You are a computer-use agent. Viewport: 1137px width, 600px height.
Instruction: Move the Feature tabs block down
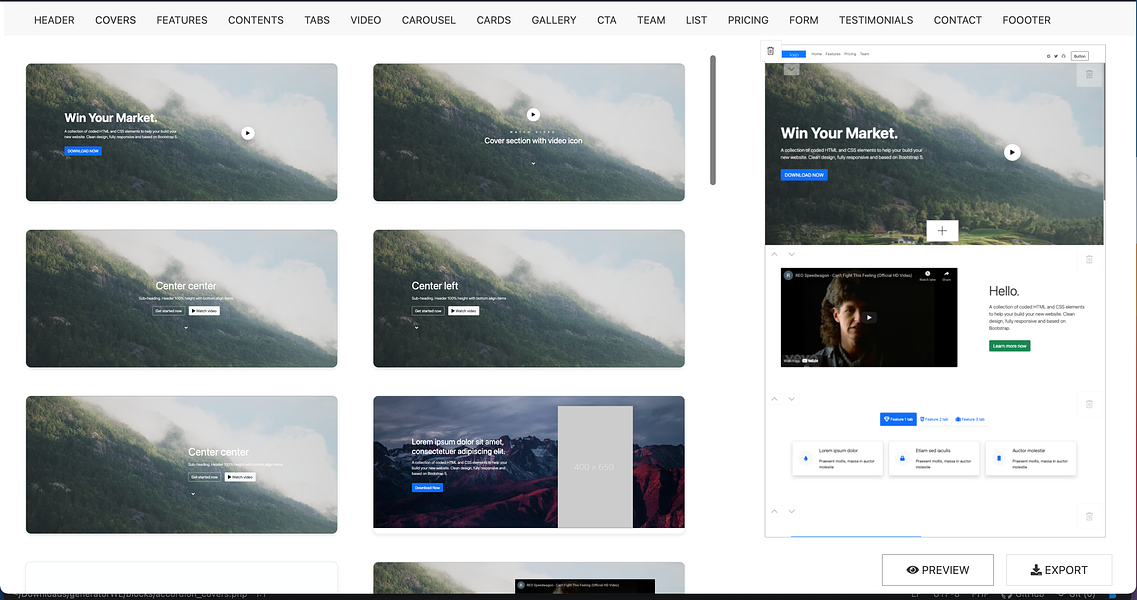click(792, 399)
